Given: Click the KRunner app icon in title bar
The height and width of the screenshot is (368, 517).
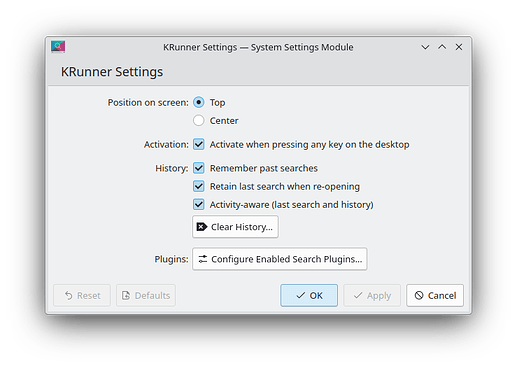Looking at the screenshot, I should [x=58, y=47].
